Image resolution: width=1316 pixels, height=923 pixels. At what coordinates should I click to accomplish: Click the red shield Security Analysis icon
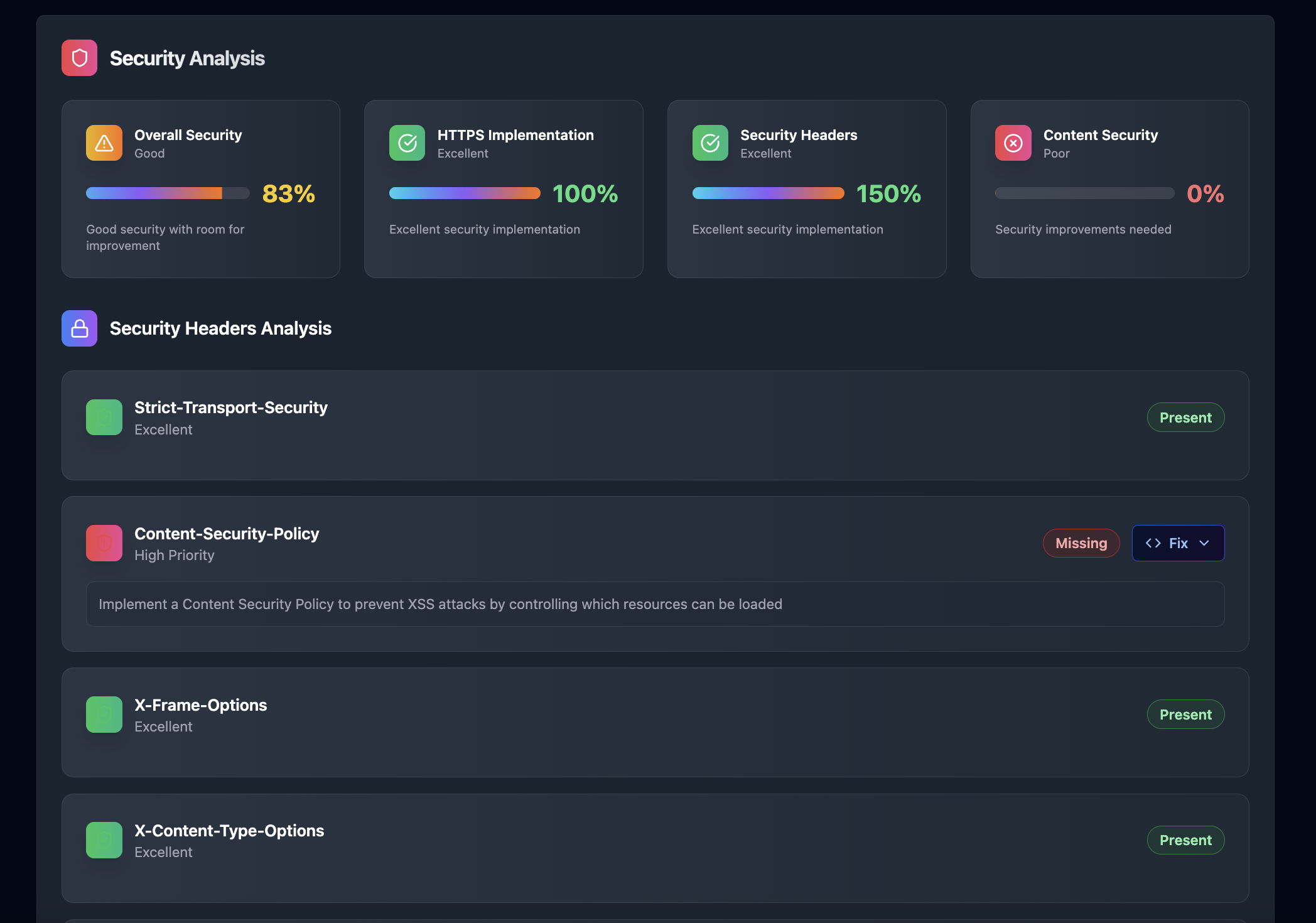pos(79,58)
